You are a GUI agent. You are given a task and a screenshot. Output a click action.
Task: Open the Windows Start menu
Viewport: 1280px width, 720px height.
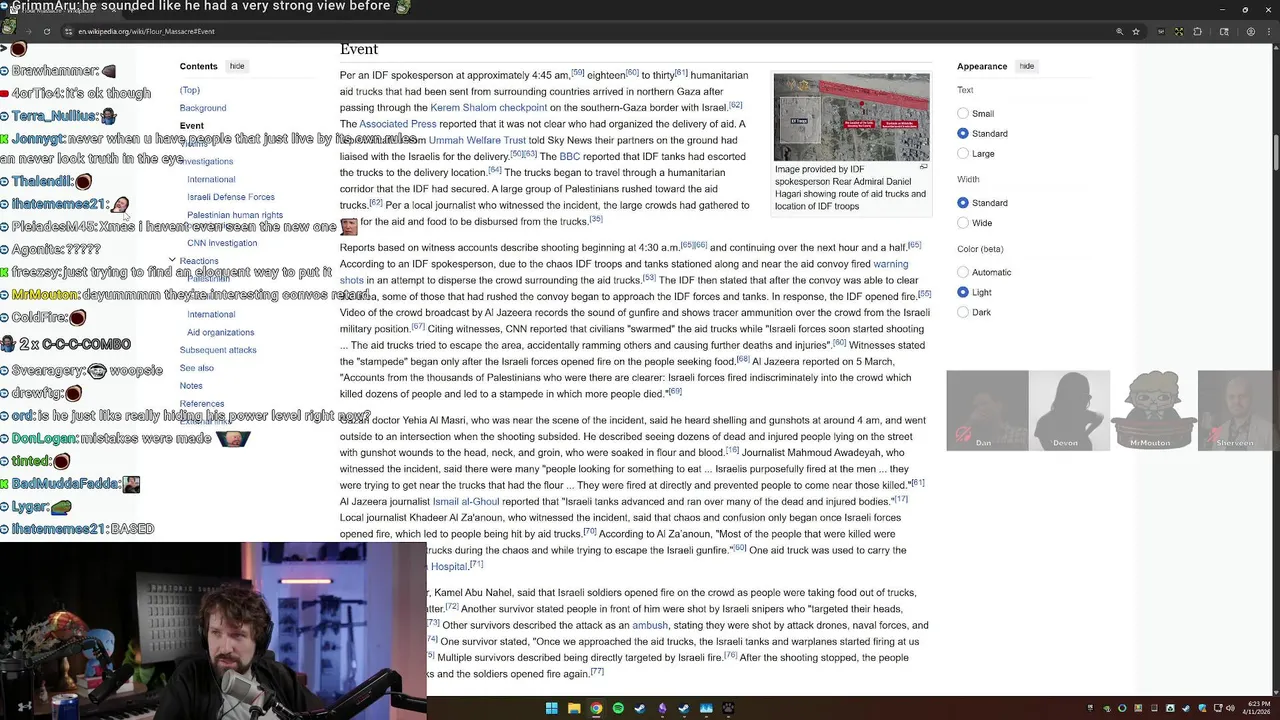551,708
